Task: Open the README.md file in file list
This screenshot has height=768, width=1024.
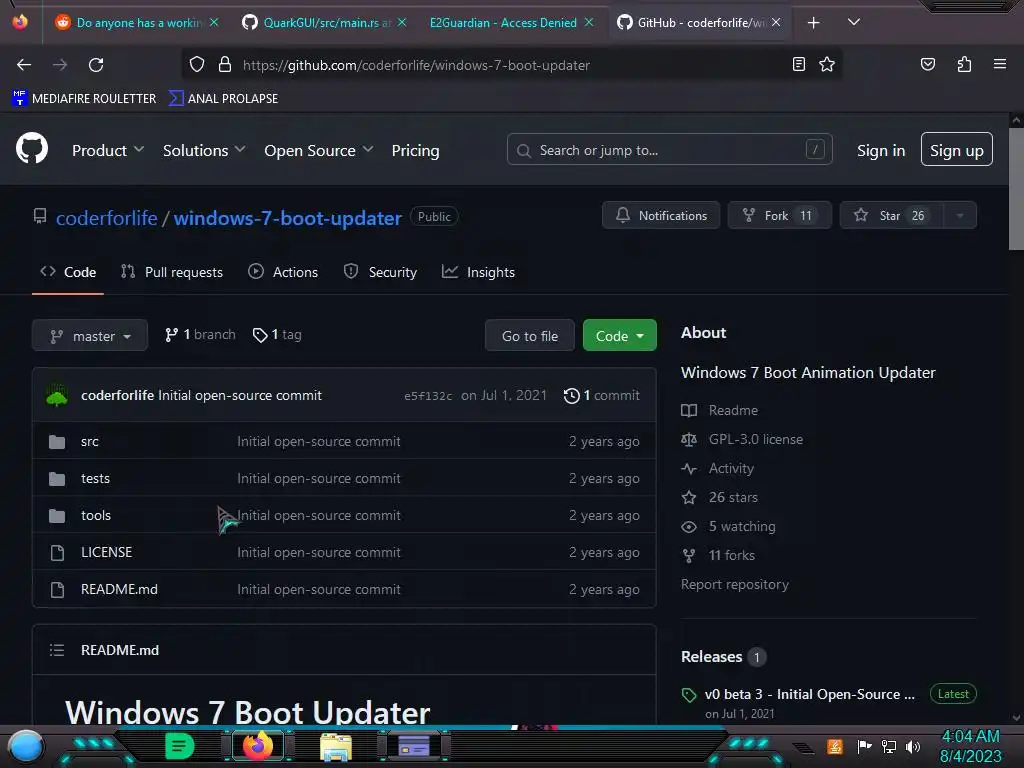Action: click(120, 589)
